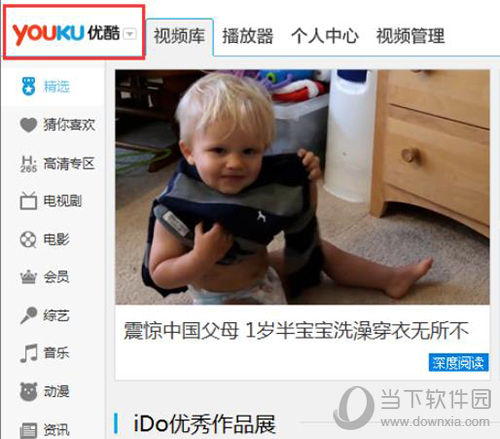Select the heart icon for 猜你喜欢
Image resolution: width=500 pixels, height=439 pixels.
(x=29, y=125)
